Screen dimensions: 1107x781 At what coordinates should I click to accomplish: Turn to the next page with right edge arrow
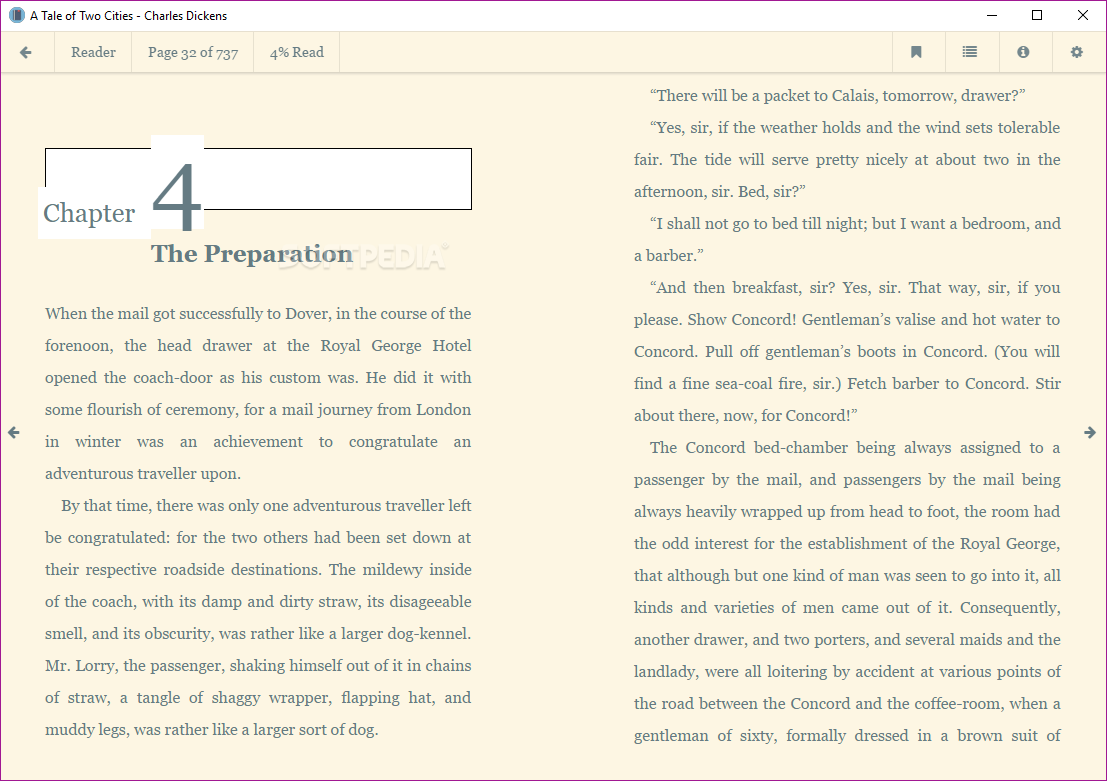tap(1090, 432)
